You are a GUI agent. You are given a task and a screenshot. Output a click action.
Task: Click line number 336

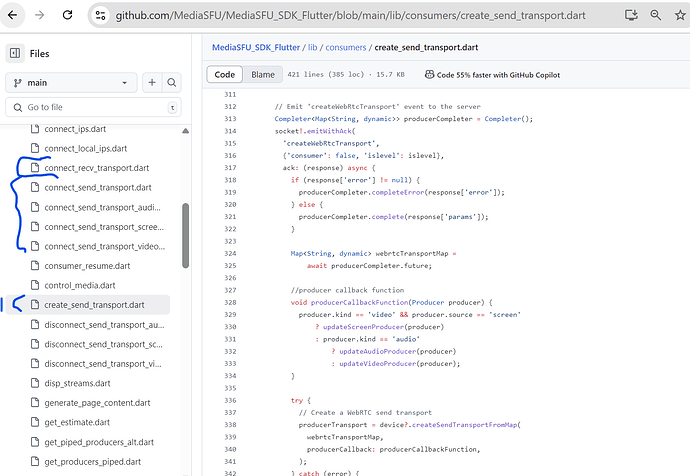click(x=230, y=400)
